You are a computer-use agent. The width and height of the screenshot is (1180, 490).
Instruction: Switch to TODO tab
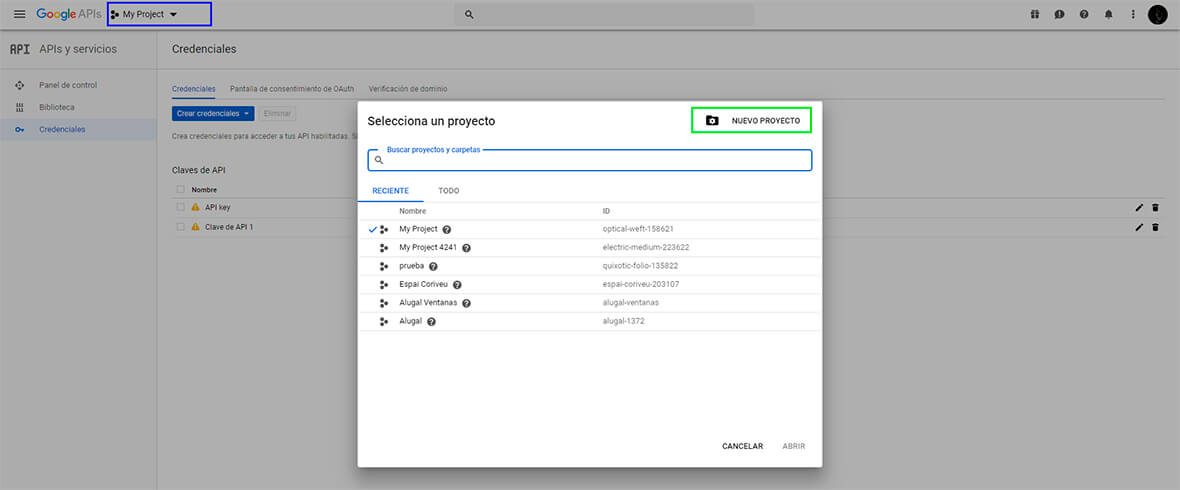449,191
